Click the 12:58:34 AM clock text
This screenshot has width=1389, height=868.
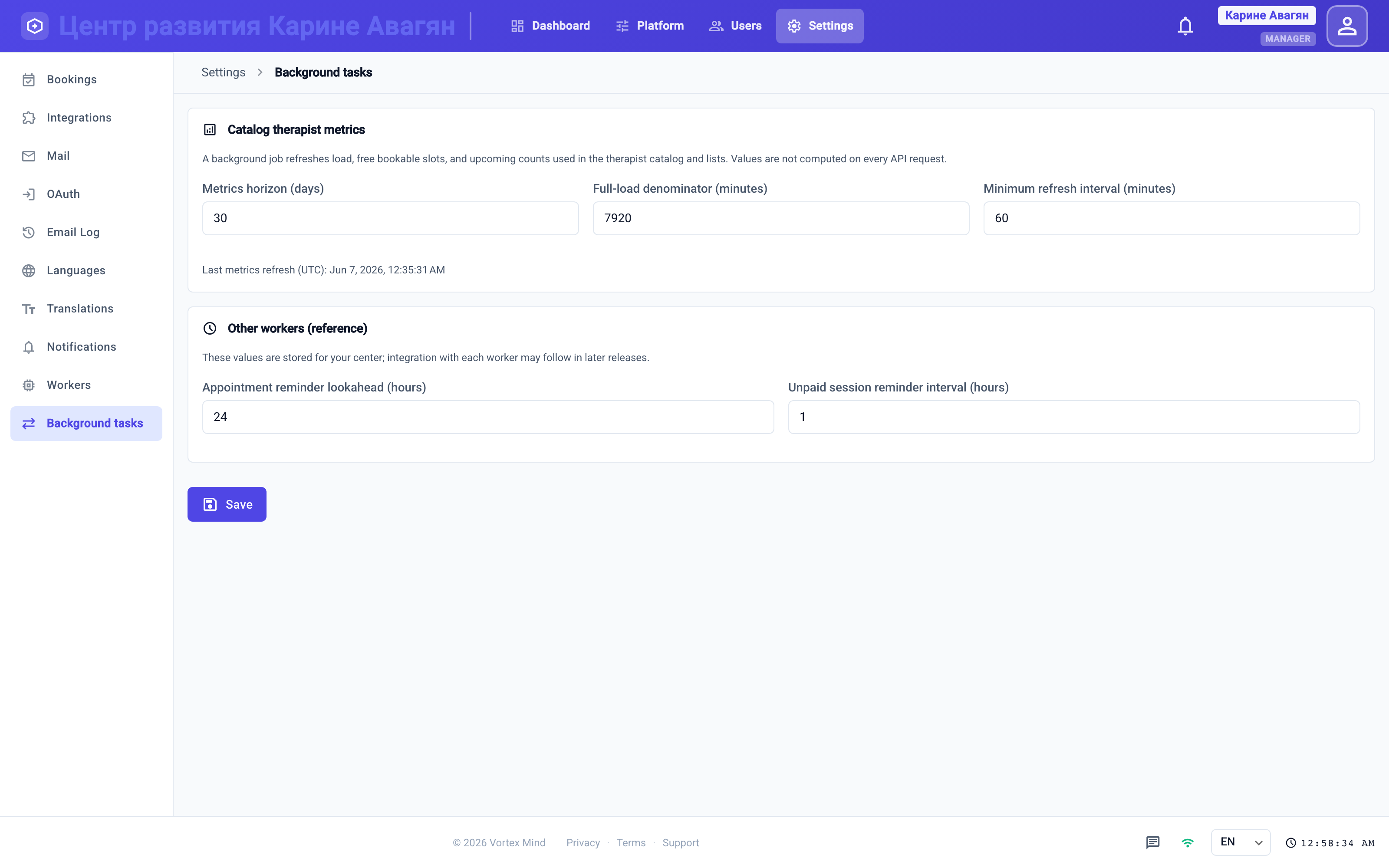click(1338, 843)
